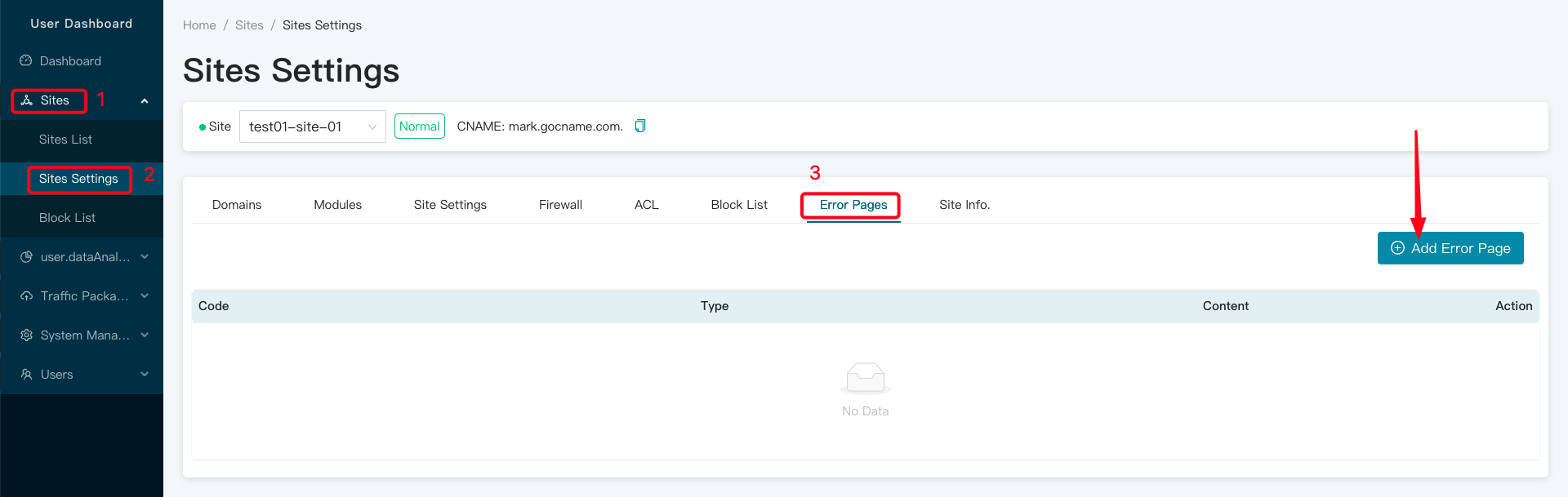Copy the CNAME using the copy icon
This screenshot has height=497, width=1568.
[640, 126]
